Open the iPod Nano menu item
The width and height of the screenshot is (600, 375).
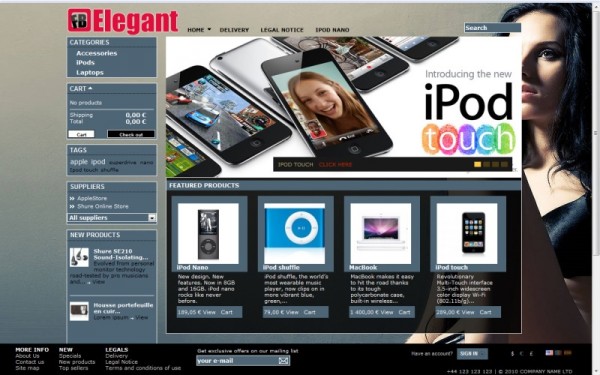coord(332,29)
